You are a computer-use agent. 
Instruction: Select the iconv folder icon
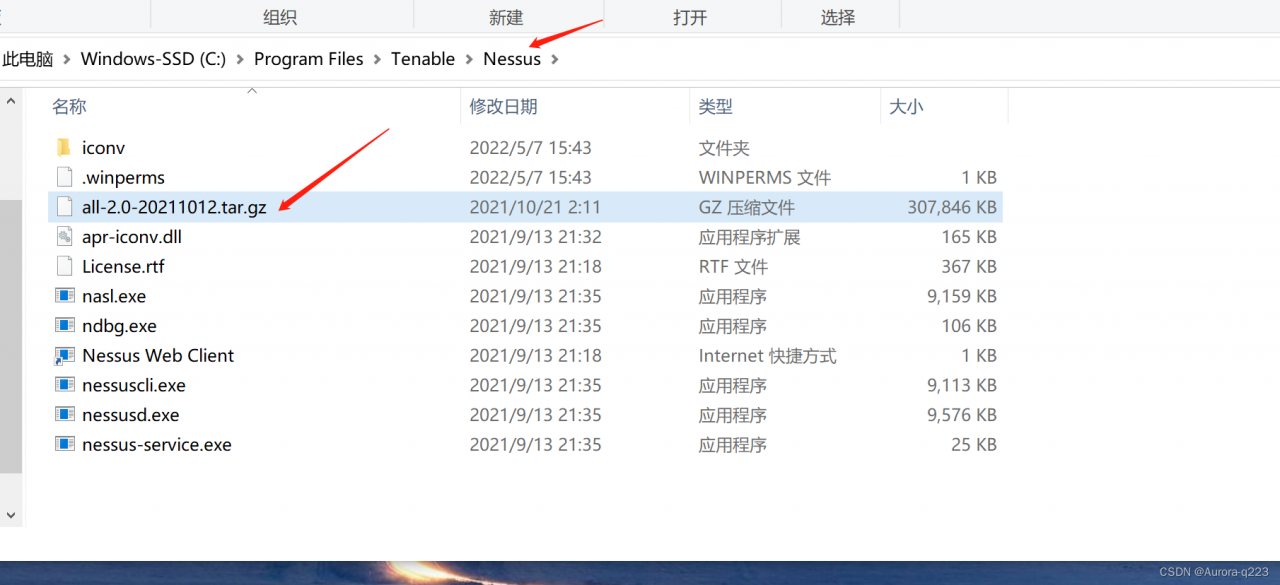[65, 148]
